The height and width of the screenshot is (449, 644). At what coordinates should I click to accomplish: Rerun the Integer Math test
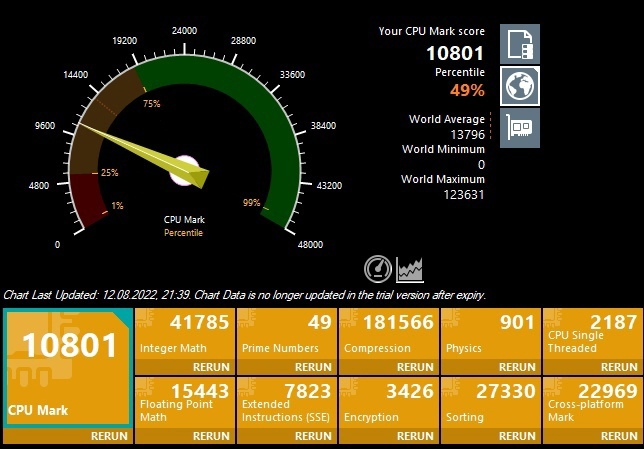(185, 367)
